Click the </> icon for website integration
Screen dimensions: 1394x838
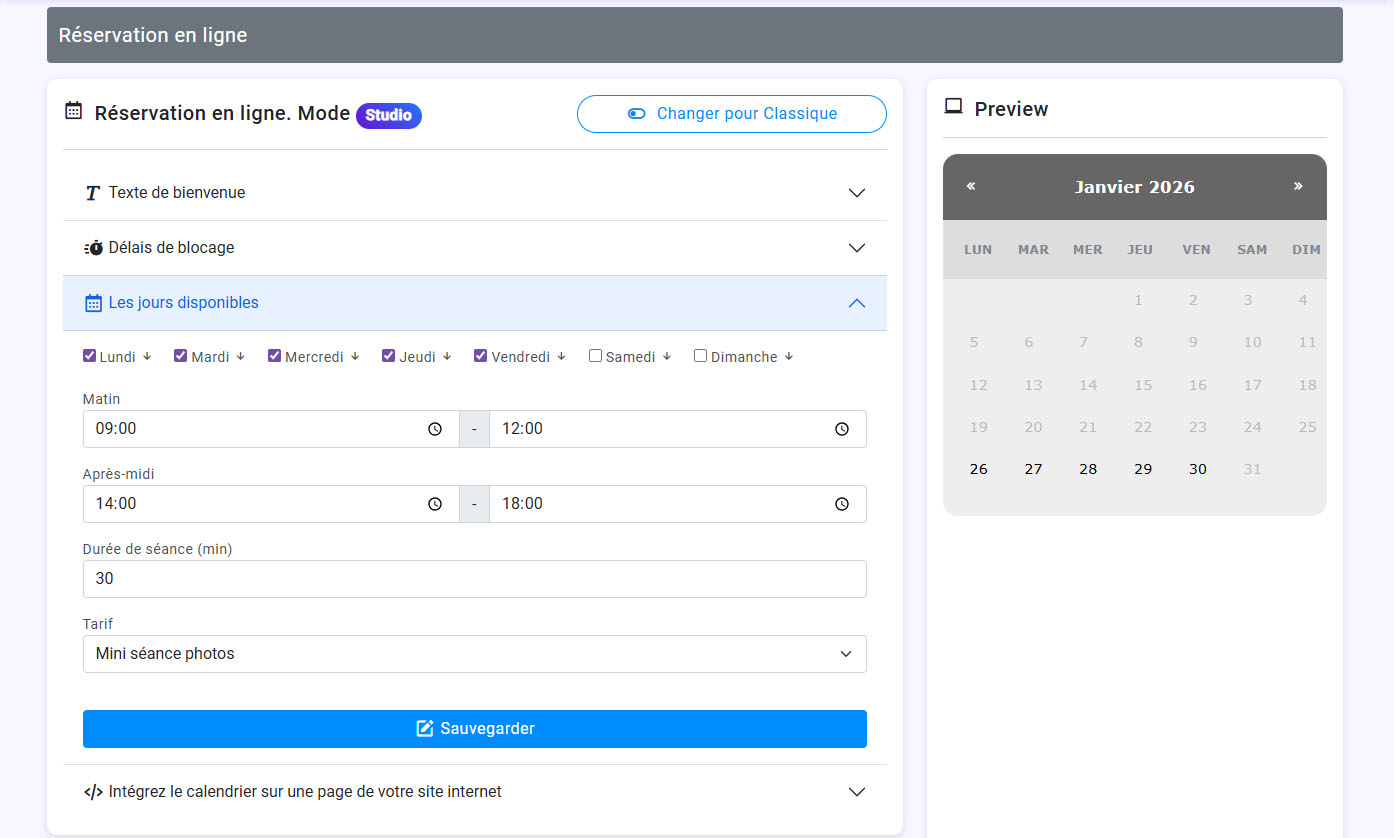click(93, 791)
